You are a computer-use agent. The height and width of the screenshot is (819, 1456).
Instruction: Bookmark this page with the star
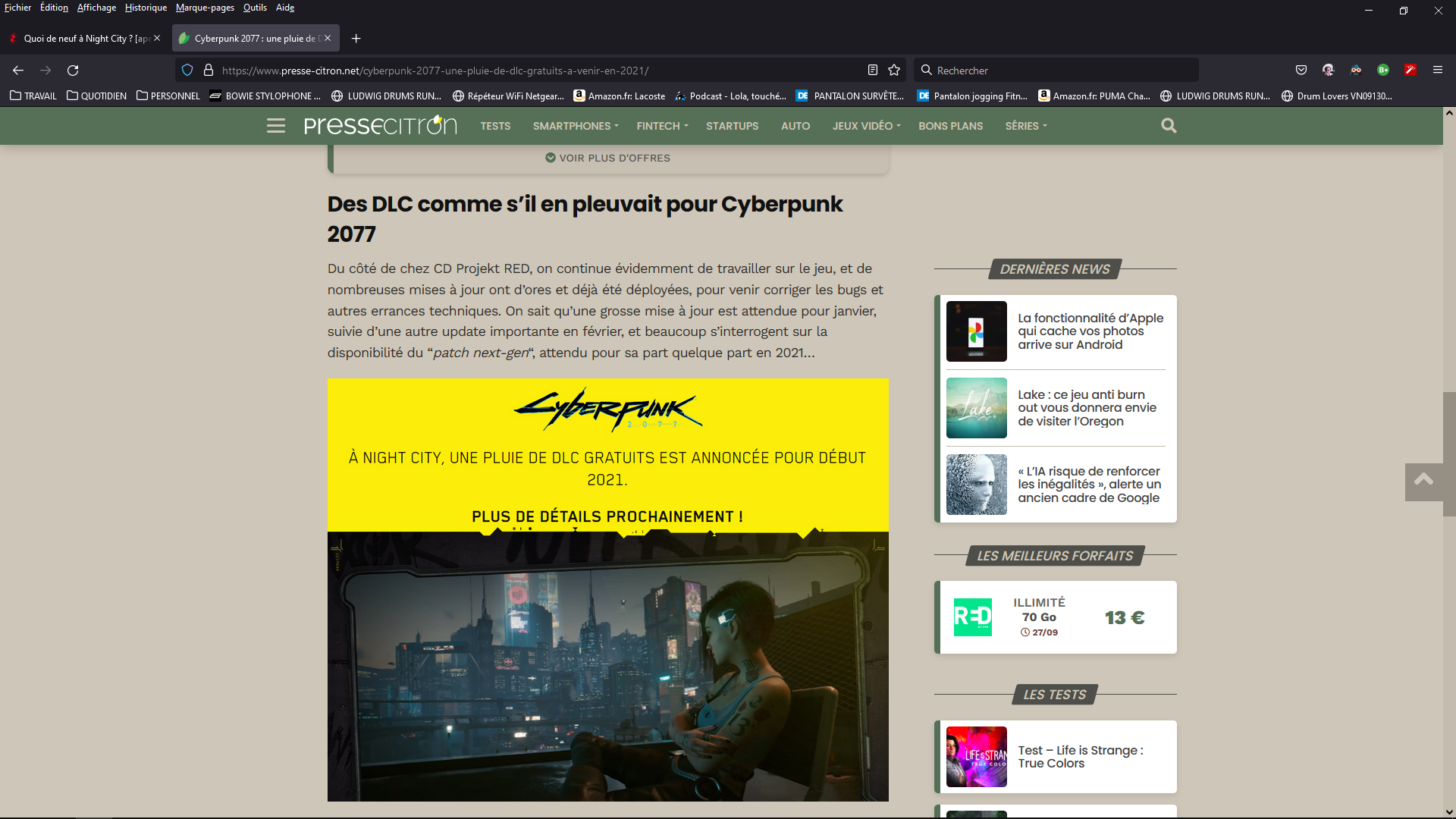click(894, 71)
